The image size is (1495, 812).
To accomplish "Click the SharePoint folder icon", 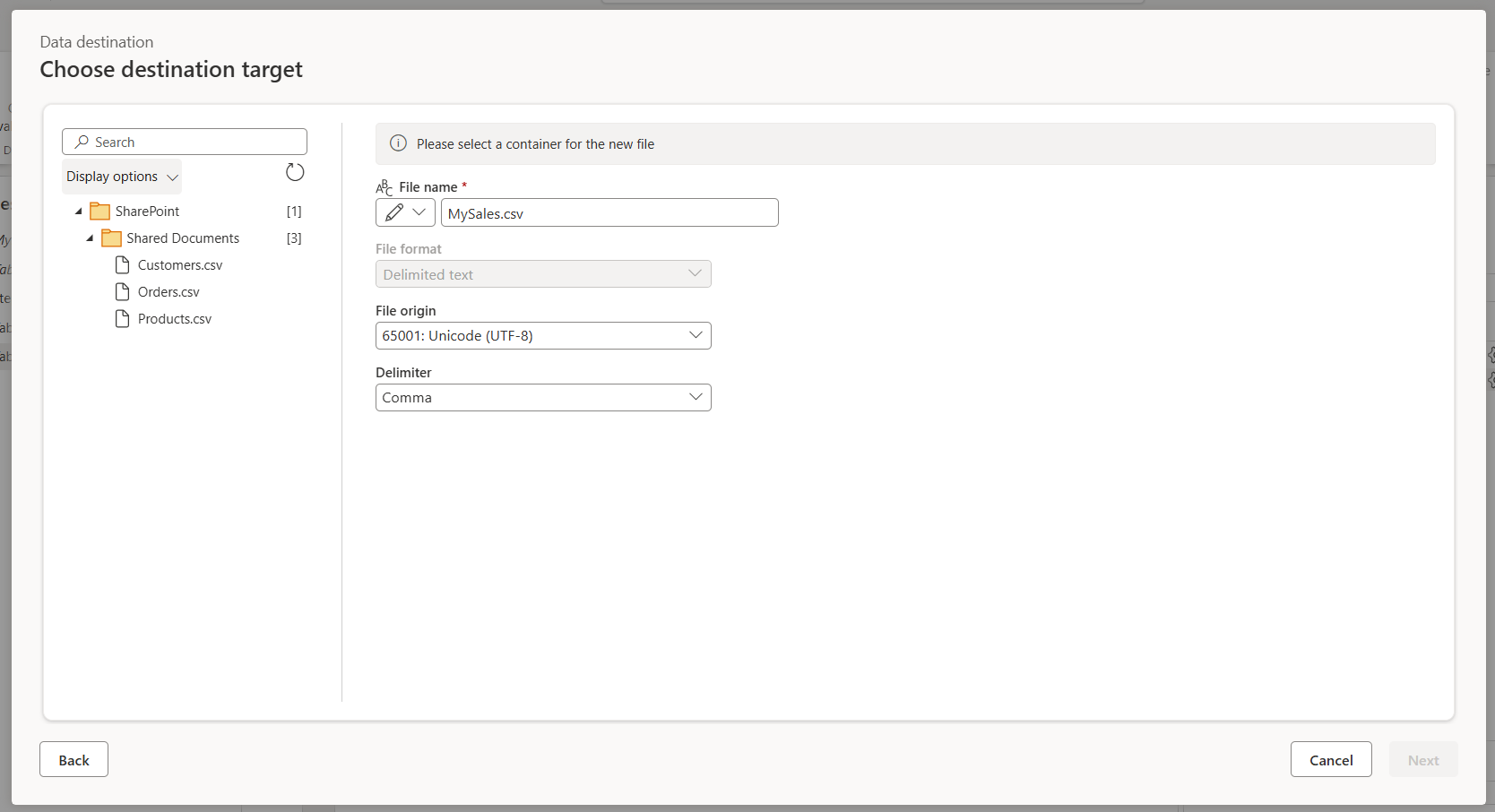I will [x=99, y=211].
